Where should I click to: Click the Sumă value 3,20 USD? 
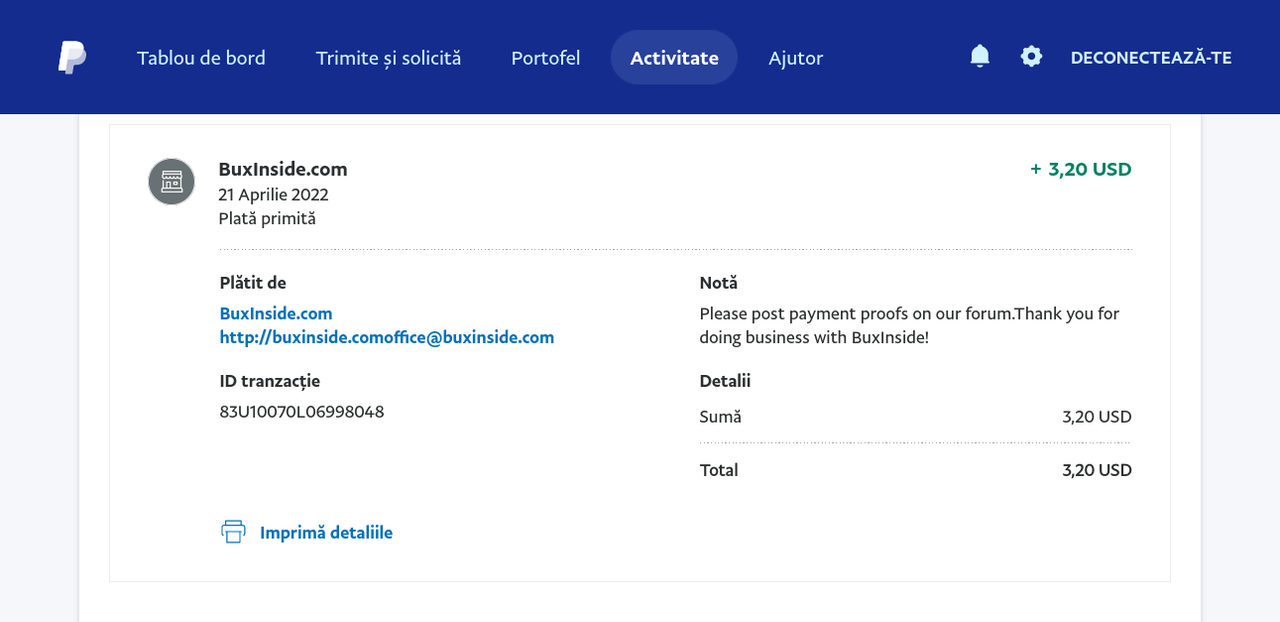click(x=1097, y=417)
